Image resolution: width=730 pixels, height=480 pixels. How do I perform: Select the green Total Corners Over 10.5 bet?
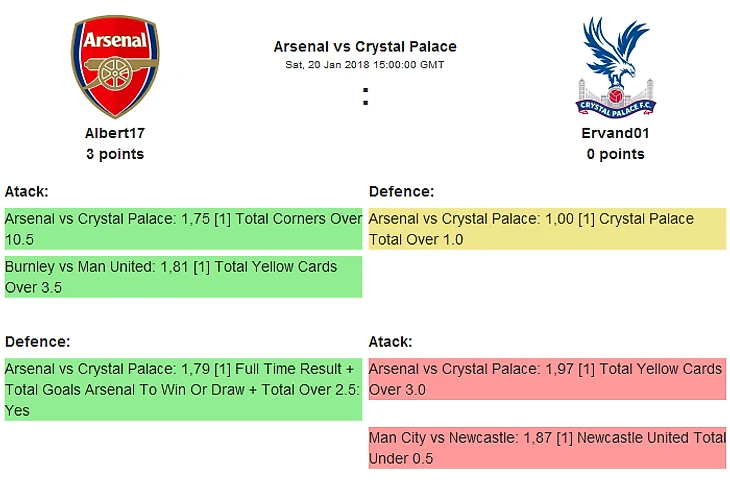click(x=183, y=229)
